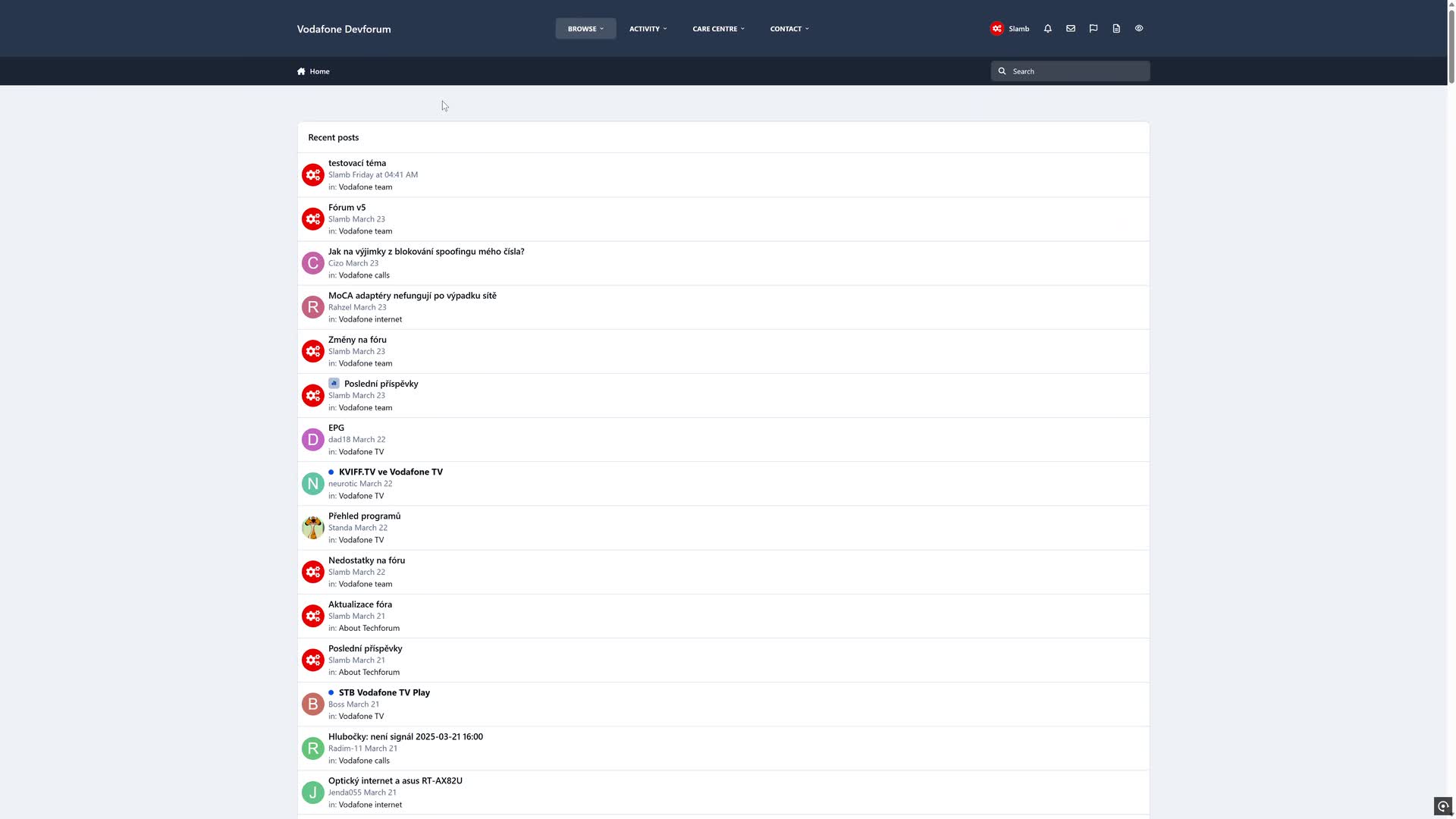
Task: Open Vodafone calls forum under Cizo's post
Action: tap(364, 275)
